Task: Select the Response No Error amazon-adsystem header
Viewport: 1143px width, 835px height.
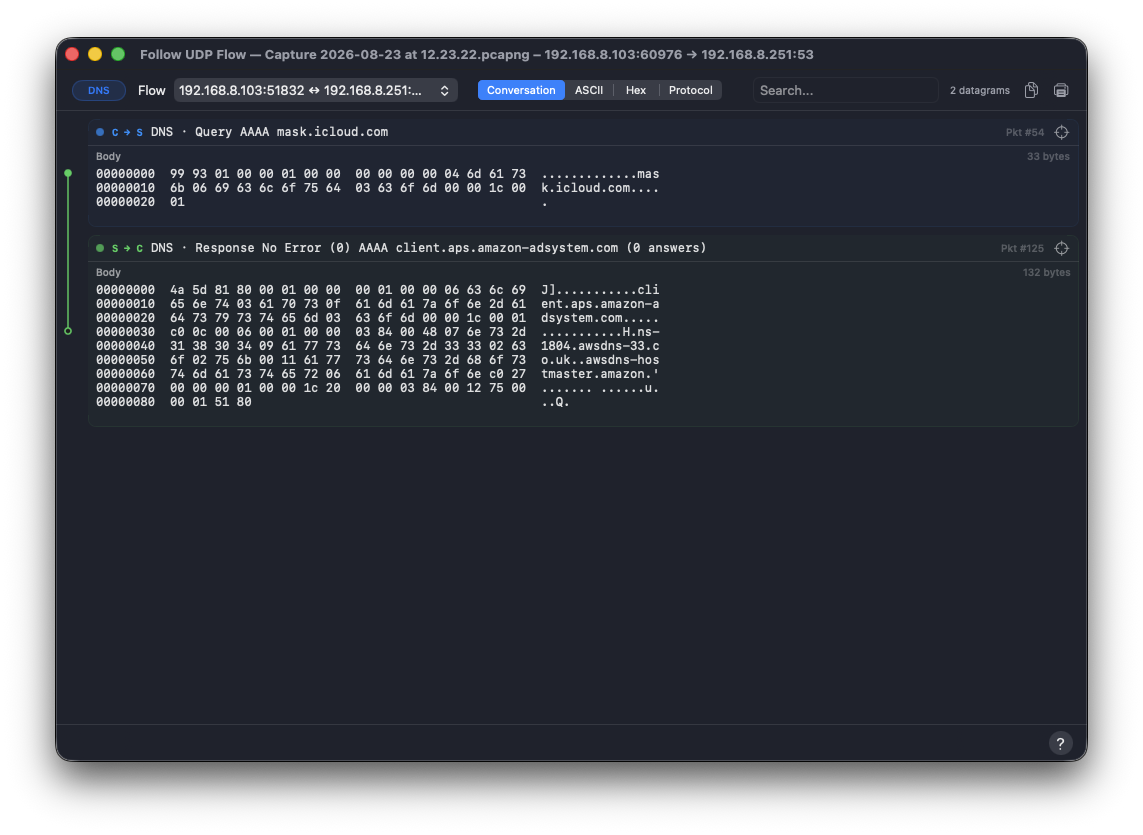Action: pos(582,248)
